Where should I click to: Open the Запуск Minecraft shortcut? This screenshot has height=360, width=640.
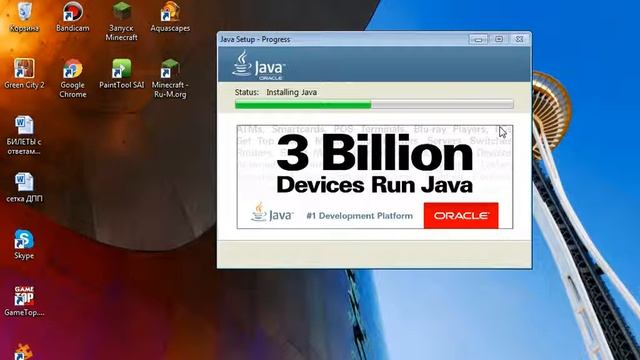click(121, 20)
